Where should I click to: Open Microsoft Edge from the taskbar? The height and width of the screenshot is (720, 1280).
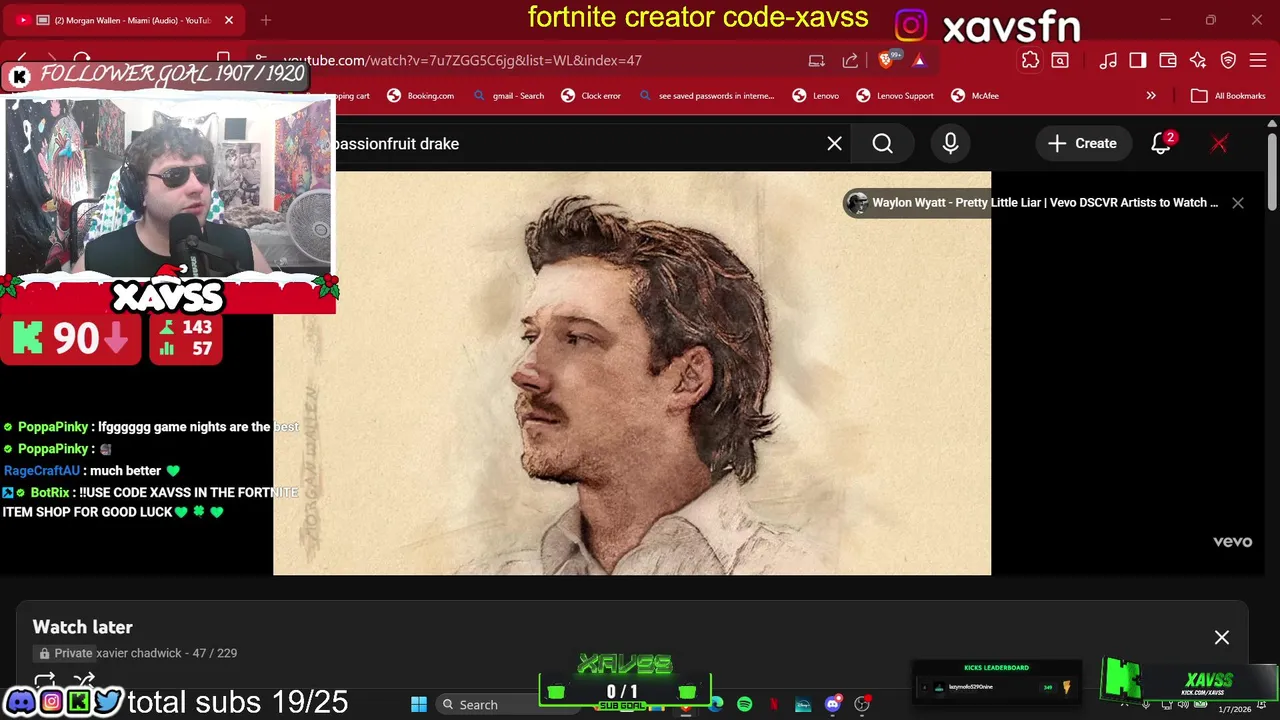coord(716,705)
